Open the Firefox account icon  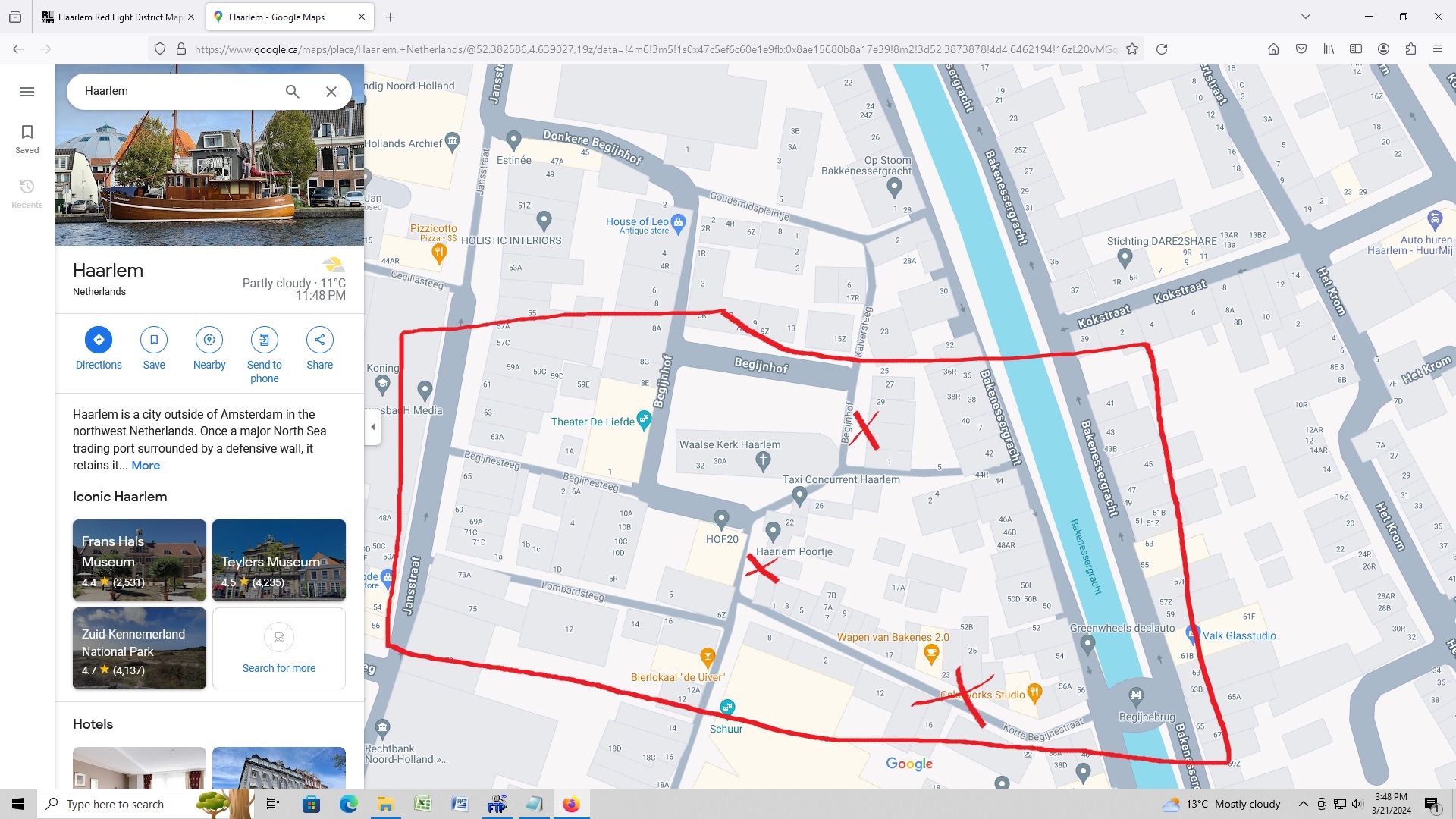1383,49
